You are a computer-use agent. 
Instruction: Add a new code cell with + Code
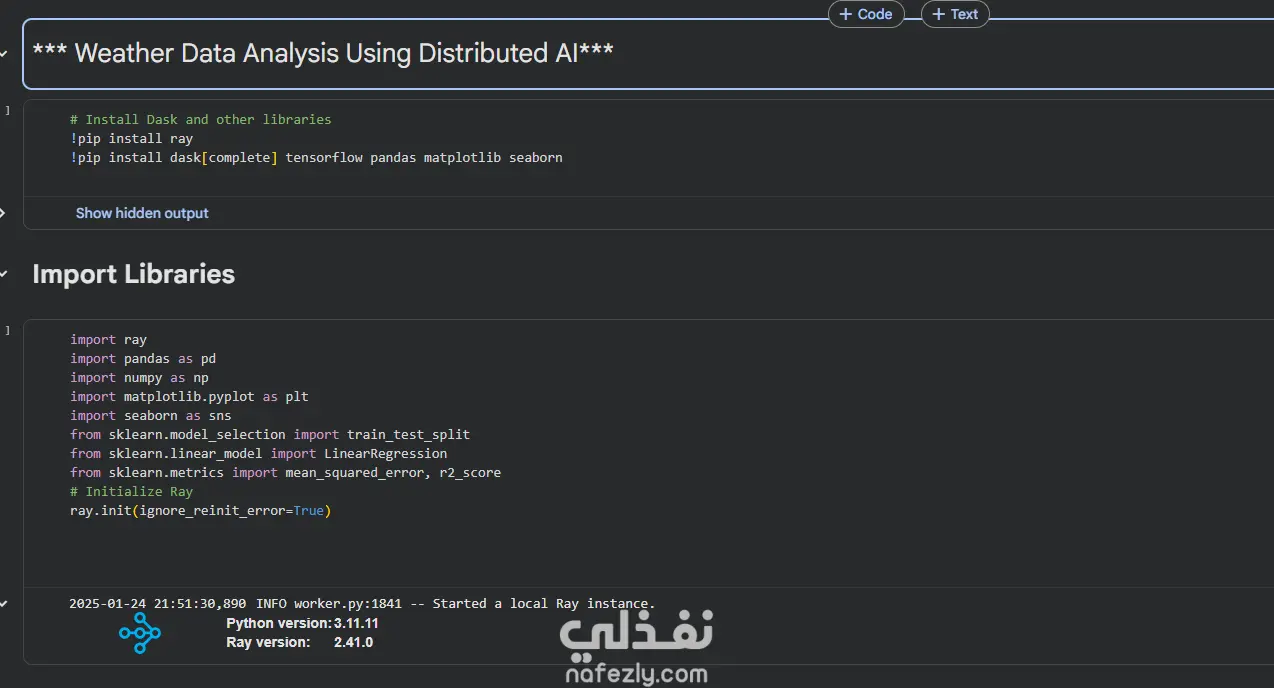click(x=866, y=14)
